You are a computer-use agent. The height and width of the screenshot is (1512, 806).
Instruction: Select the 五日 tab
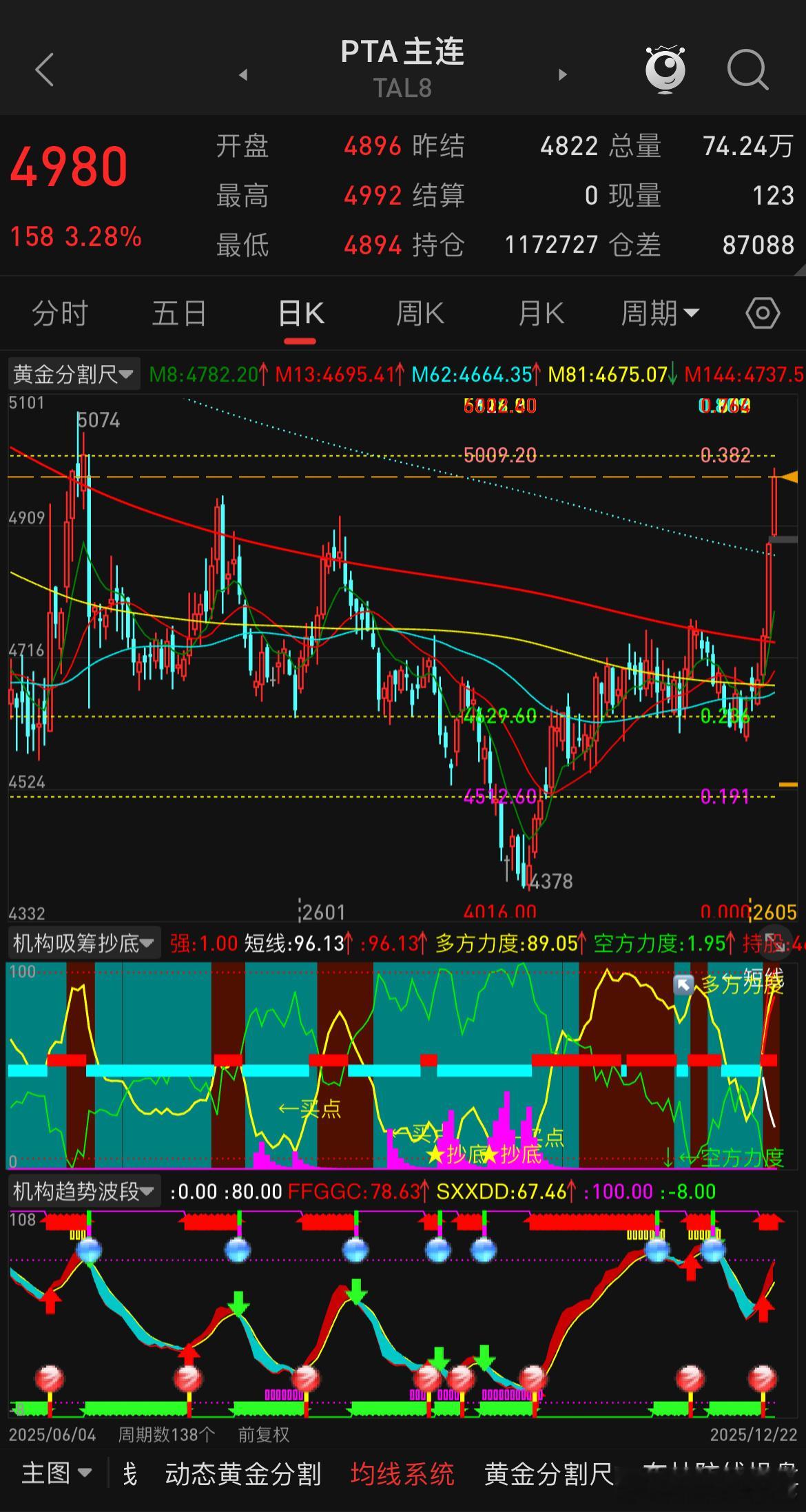(x=179, y=313)
